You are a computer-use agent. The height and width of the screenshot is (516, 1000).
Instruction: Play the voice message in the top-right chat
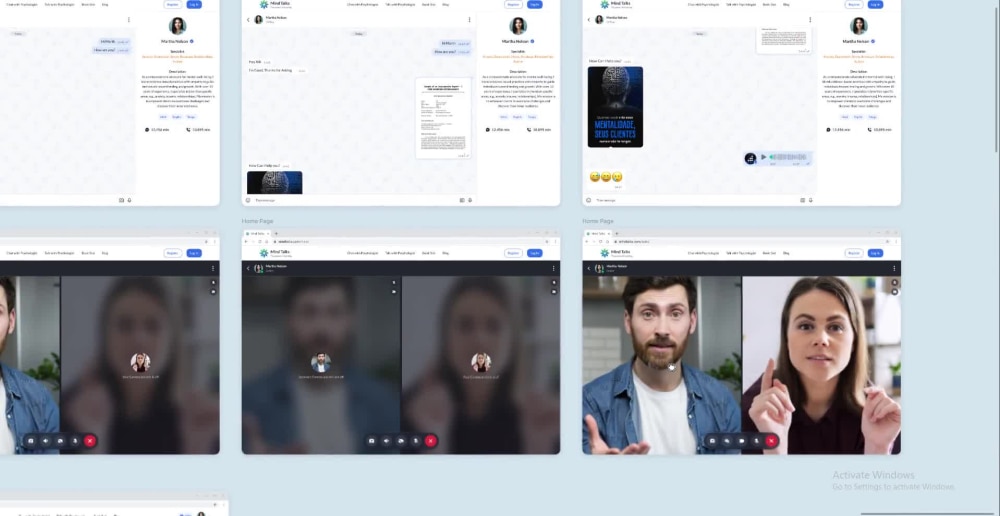[x=763, y=157]
